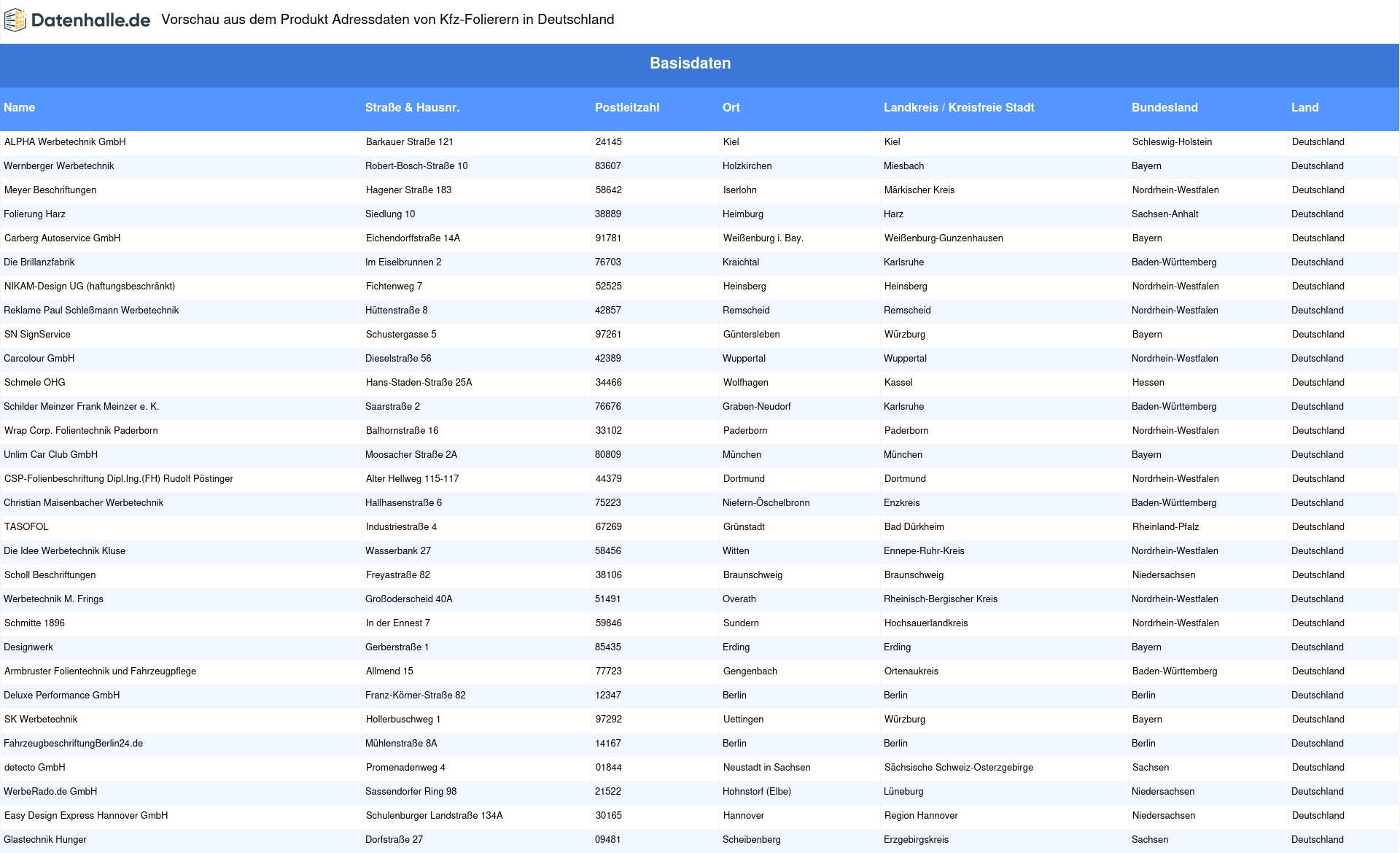Click Christian Maisenbacher Werbetechnik cell
Viewport: 1400px width, 853px height.
[x=84, y=503]
